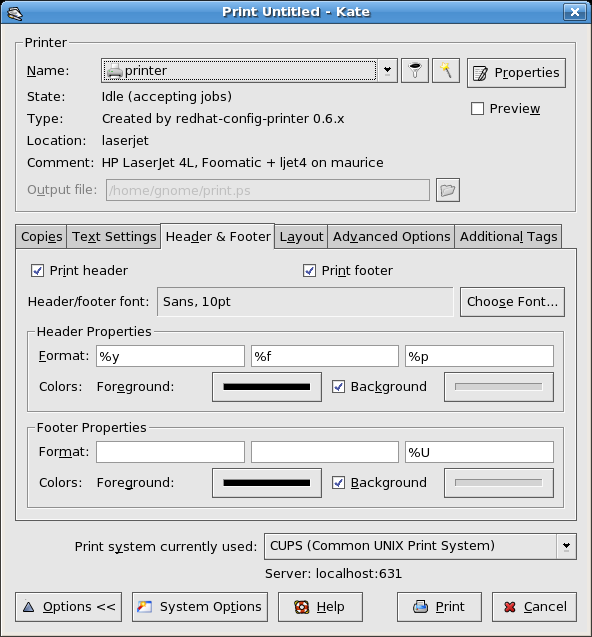Screen dimensions: 592x637
Task: Click the header format %f input field
Action: point(325,356)
